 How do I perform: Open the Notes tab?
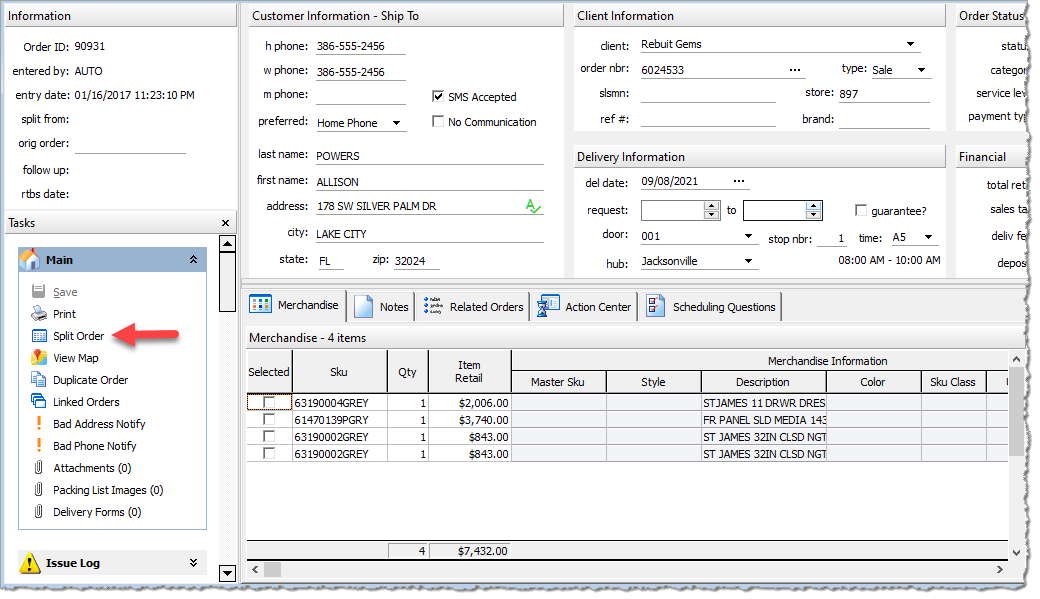381,306
